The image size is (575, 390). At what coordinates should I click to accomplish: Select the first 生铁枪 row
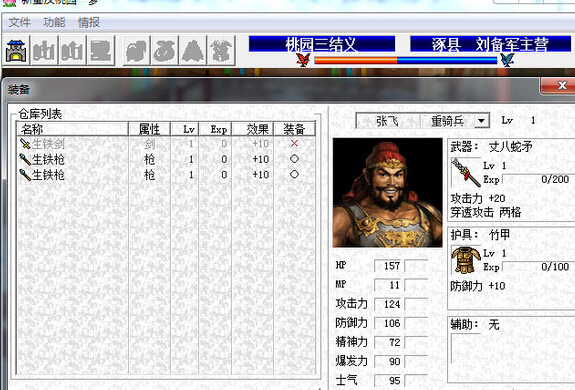pos(166,159)
